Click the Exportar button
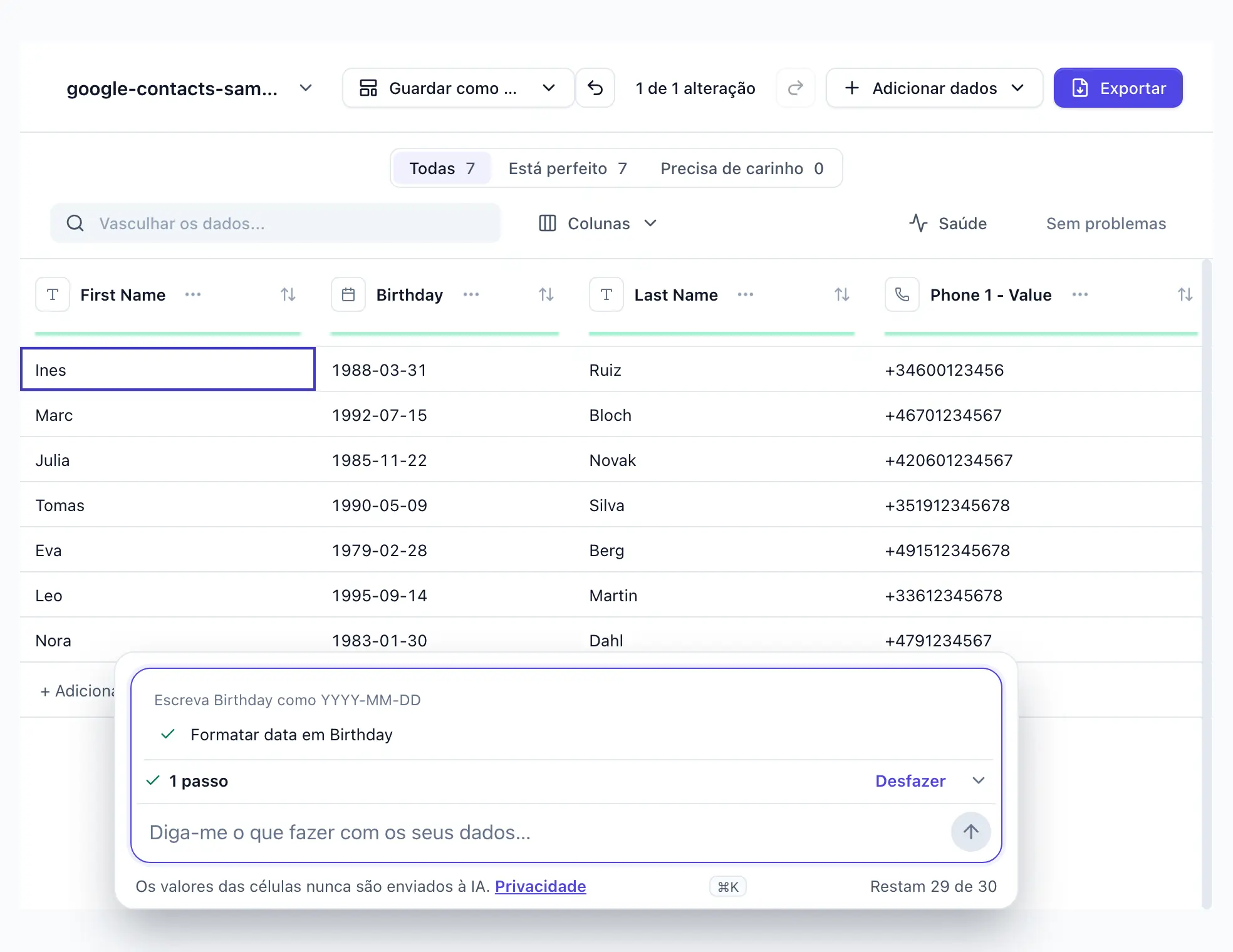Viewport: 1233px width, 952px height. click(x=1118, y=88)
